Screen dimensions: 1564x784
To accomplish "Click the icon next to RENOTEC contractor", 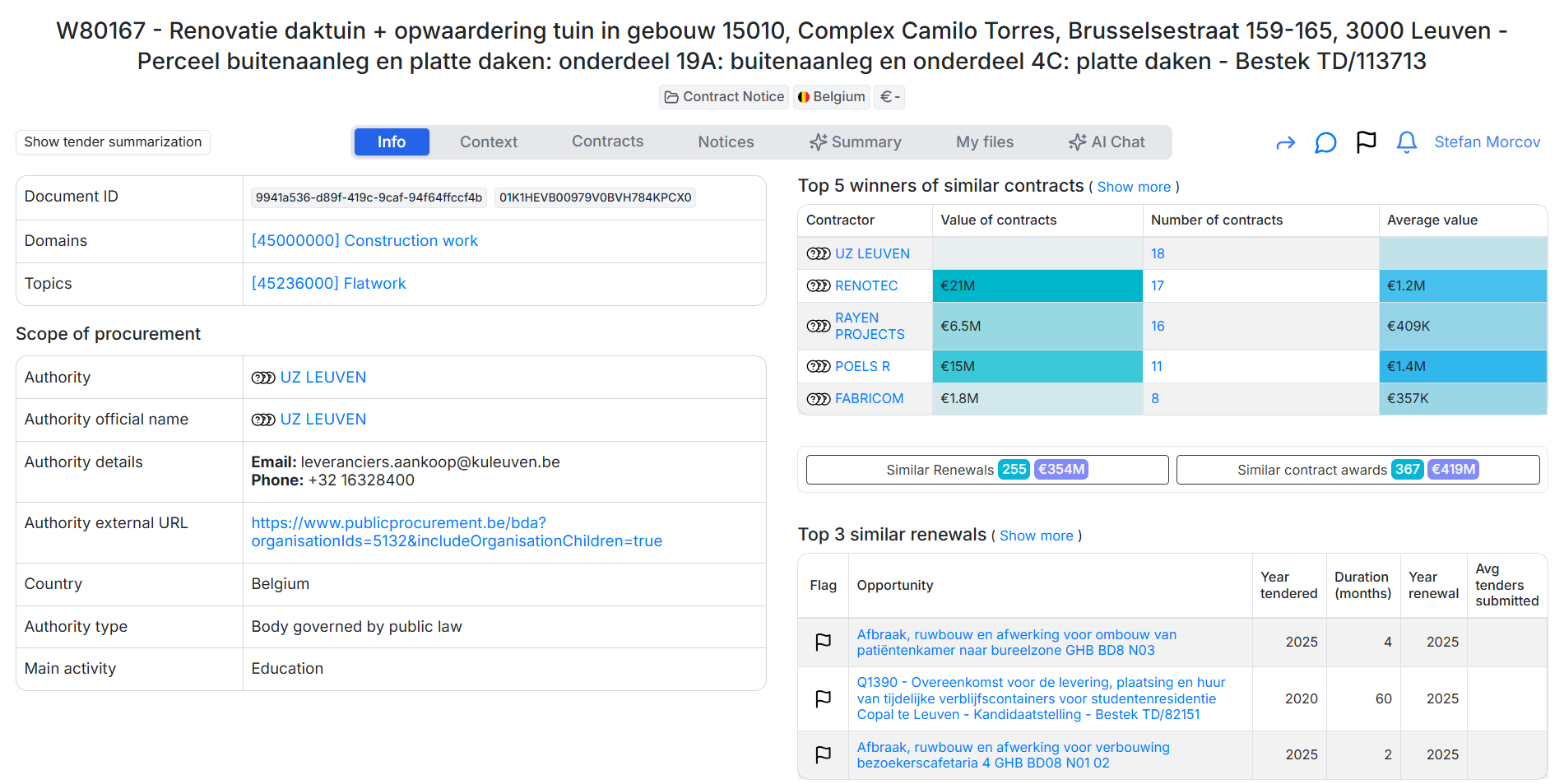I will point(819,285).
